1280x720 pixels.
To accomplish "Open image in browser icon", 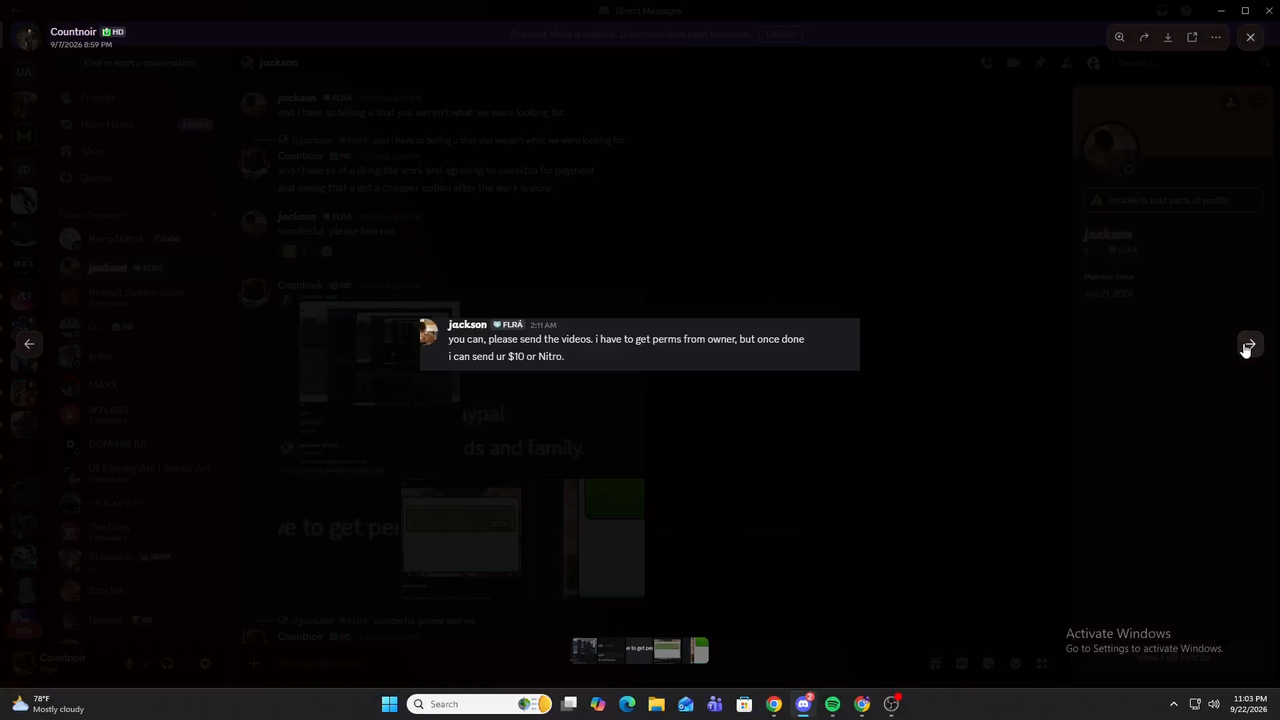I will (1192, 37).
